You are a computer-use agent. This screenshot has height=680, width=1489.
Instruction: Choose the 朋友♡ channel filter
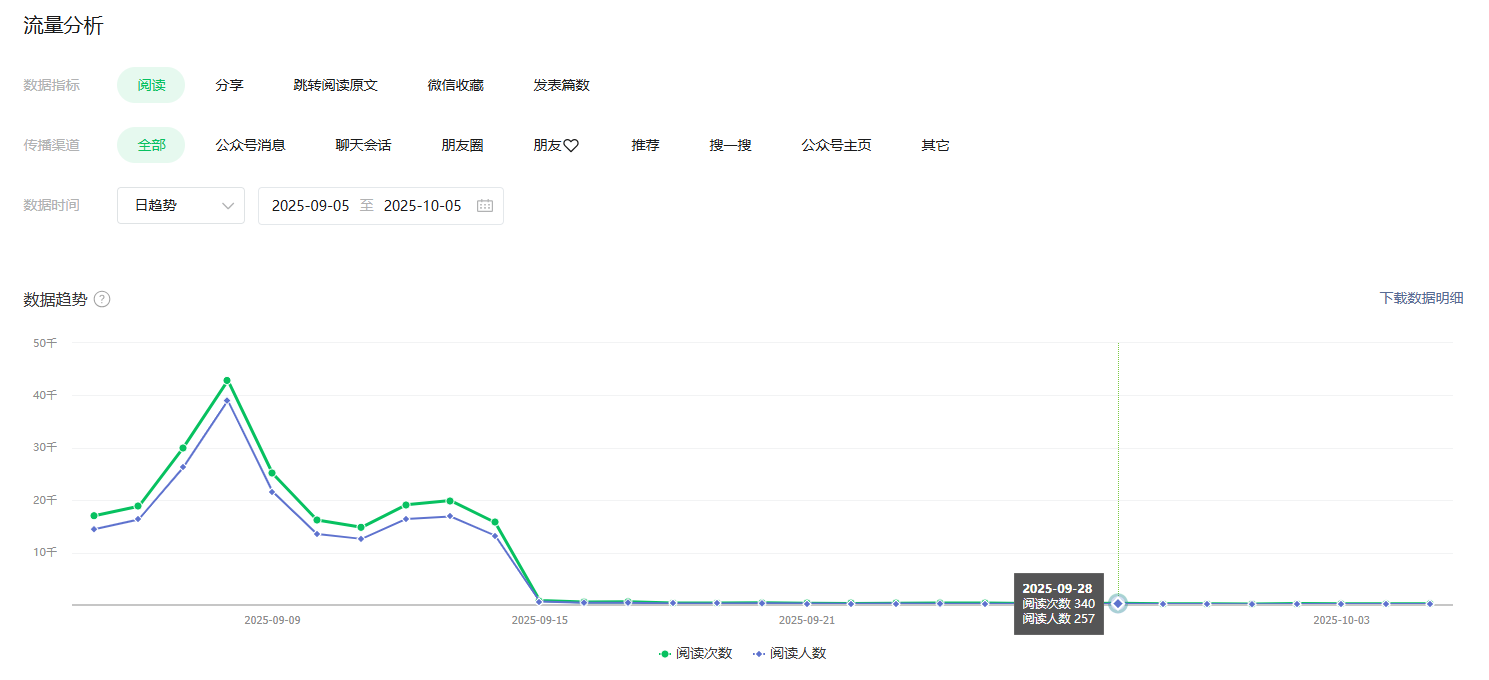(556, 145)
